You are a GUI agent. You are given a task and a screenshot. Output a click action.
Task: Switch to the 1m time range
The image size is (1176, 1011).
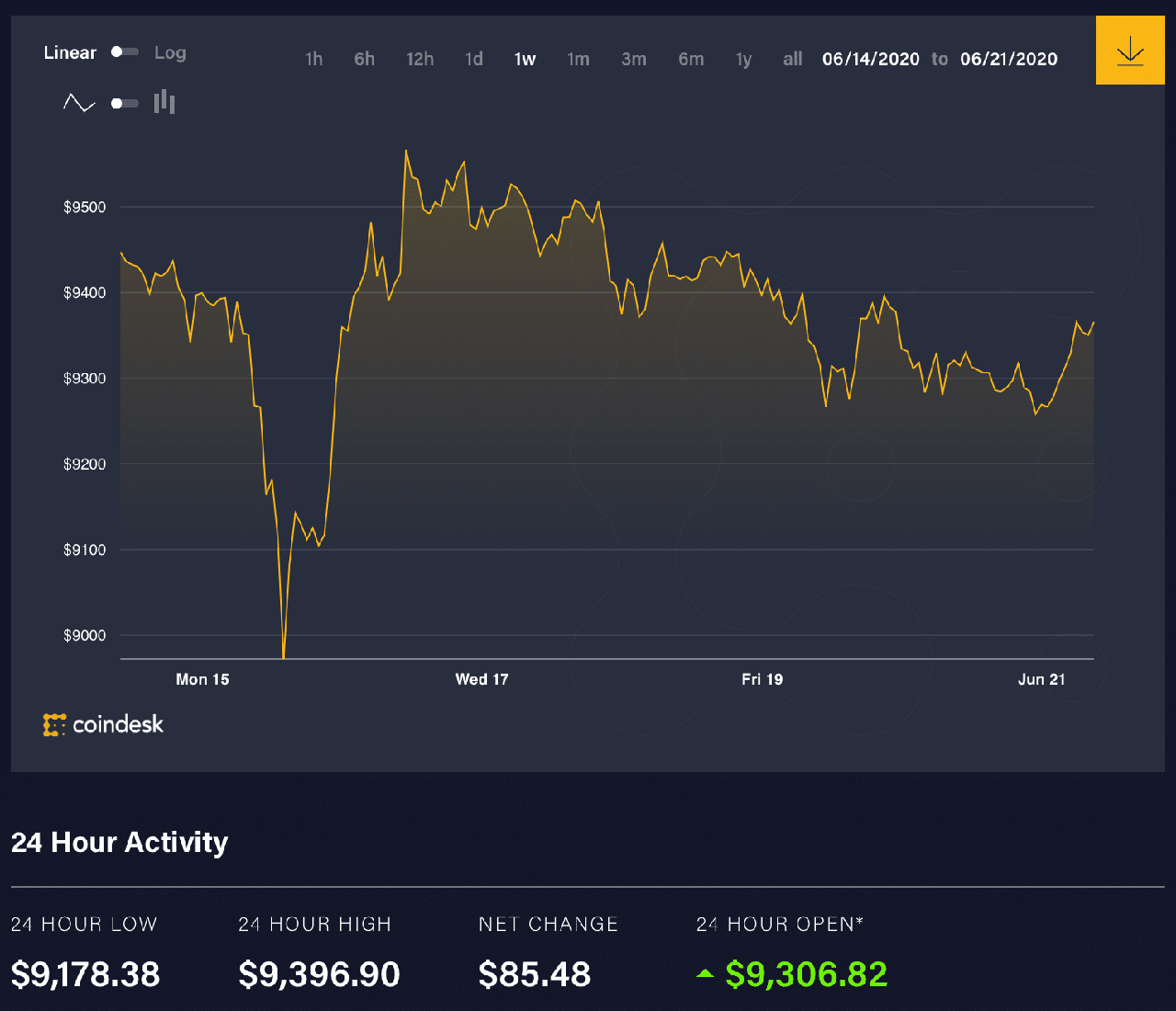(578, 59)
